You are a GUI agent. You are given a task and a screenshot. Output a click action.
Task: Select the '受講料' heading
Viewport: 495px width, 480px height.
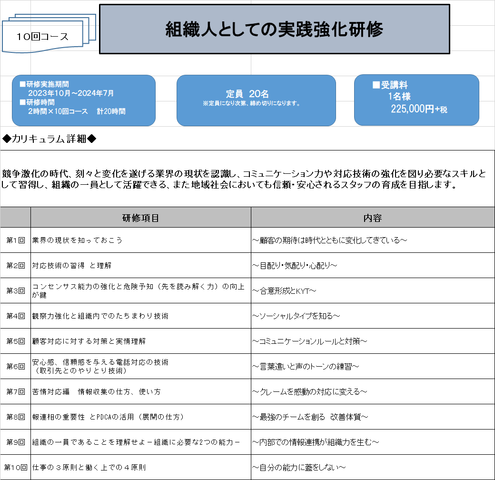click(x=390, y=85)
